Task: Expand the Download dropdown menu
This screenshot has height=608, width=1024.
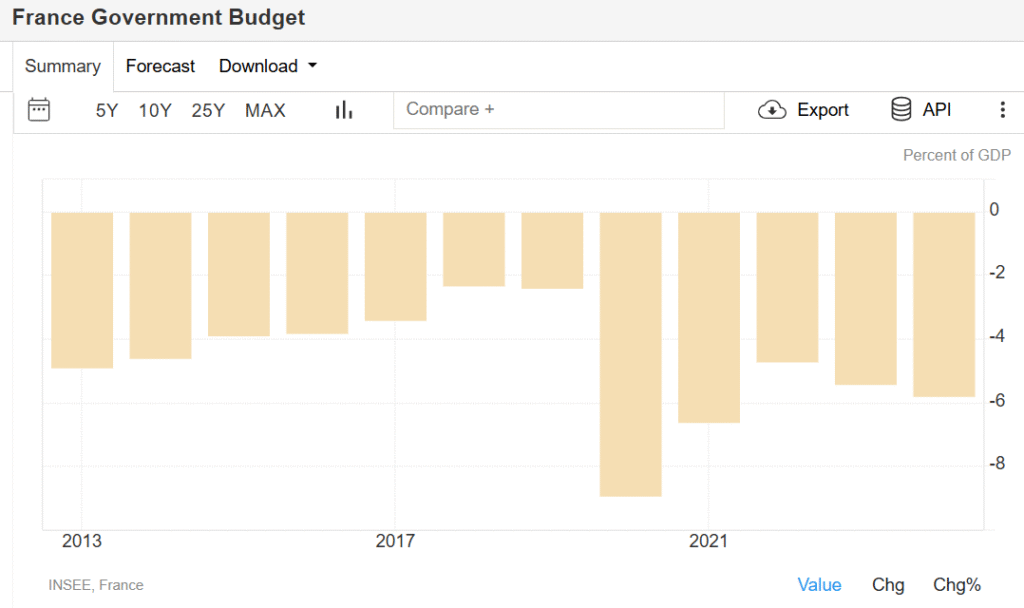Action: pos(268,66)
